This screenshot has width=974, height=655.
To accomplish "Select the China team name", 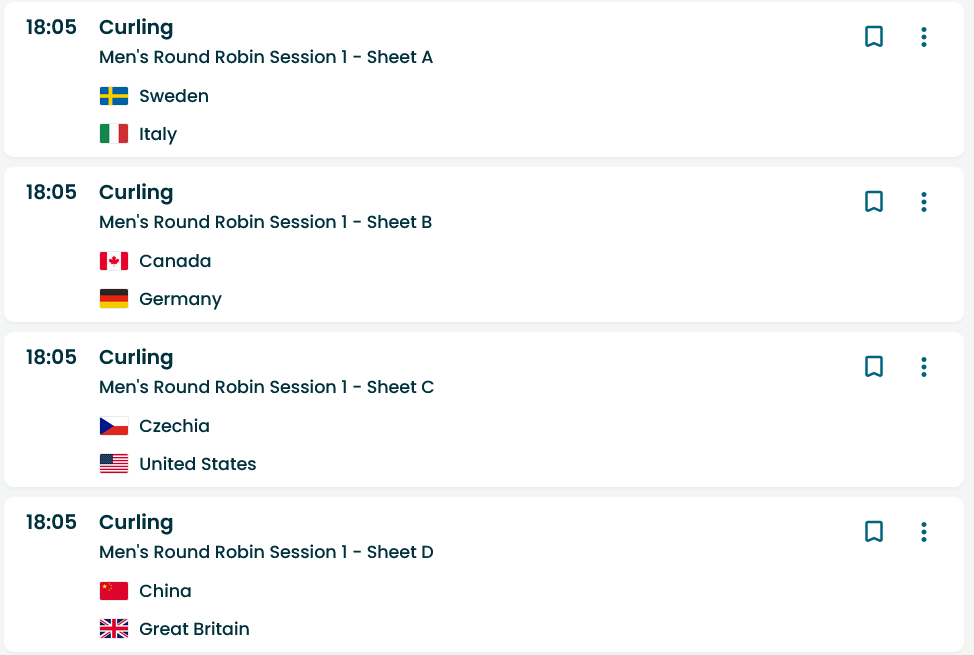I will click(165, 591).
